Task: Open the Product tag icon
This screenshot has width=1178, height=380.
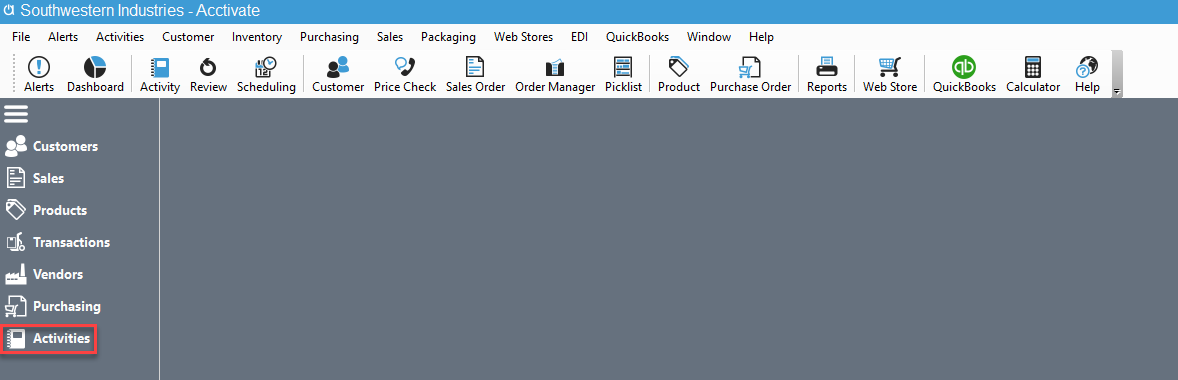Action: coord(679,74)
